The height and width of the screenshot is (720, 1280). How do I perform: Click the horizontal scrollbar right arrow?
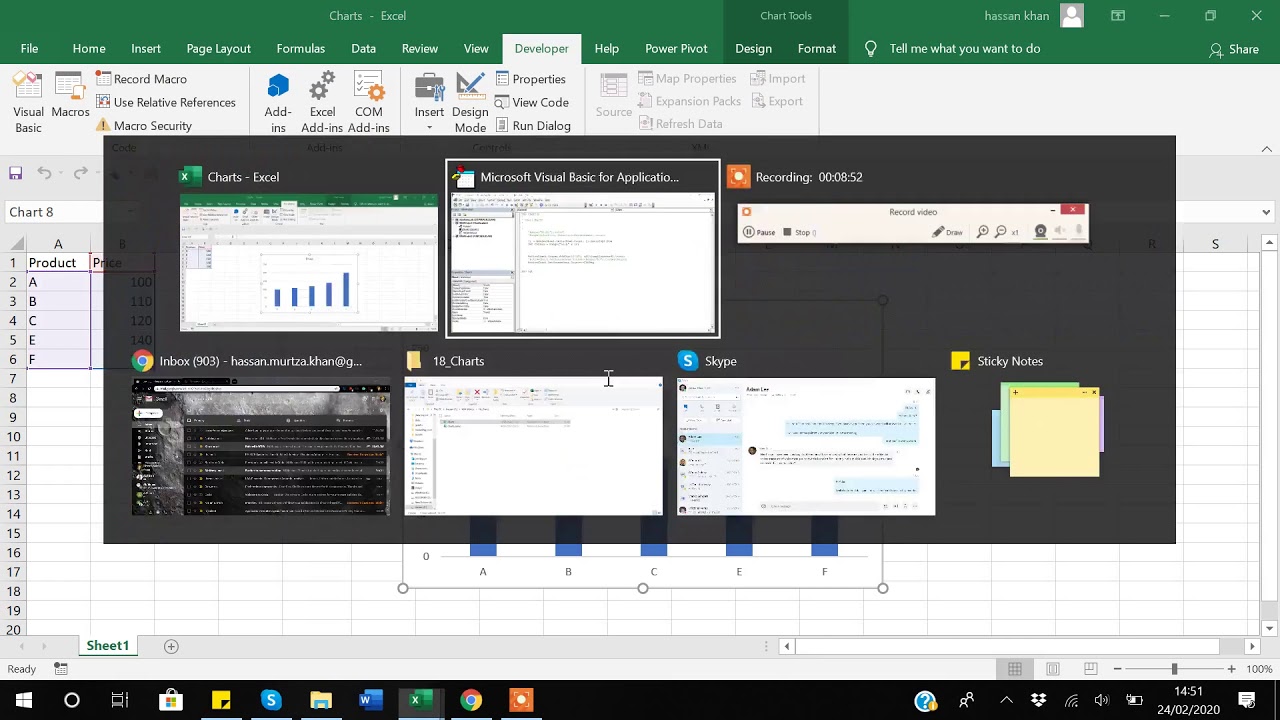coord(1251,647)
